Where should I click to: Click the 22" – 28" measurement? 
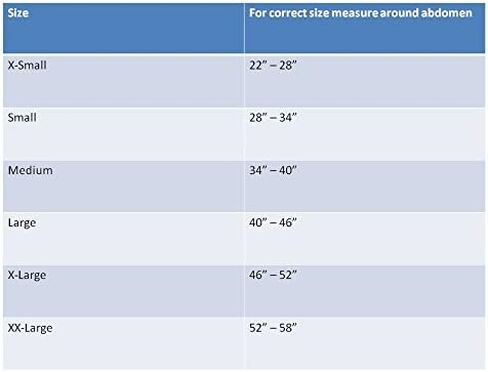click(273, 65)
